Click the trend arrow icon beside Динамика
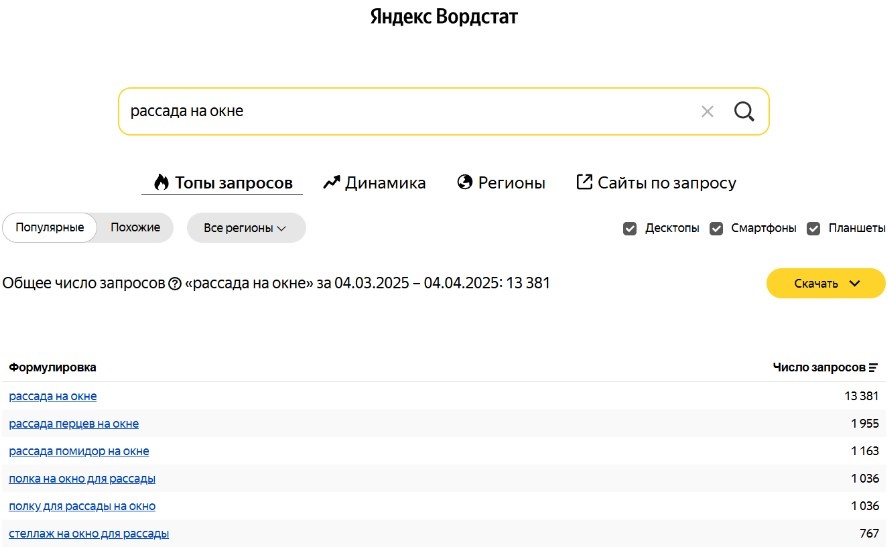Image resolution: width=888 pixels, height=547 pixels. click(x=331, y=182)
